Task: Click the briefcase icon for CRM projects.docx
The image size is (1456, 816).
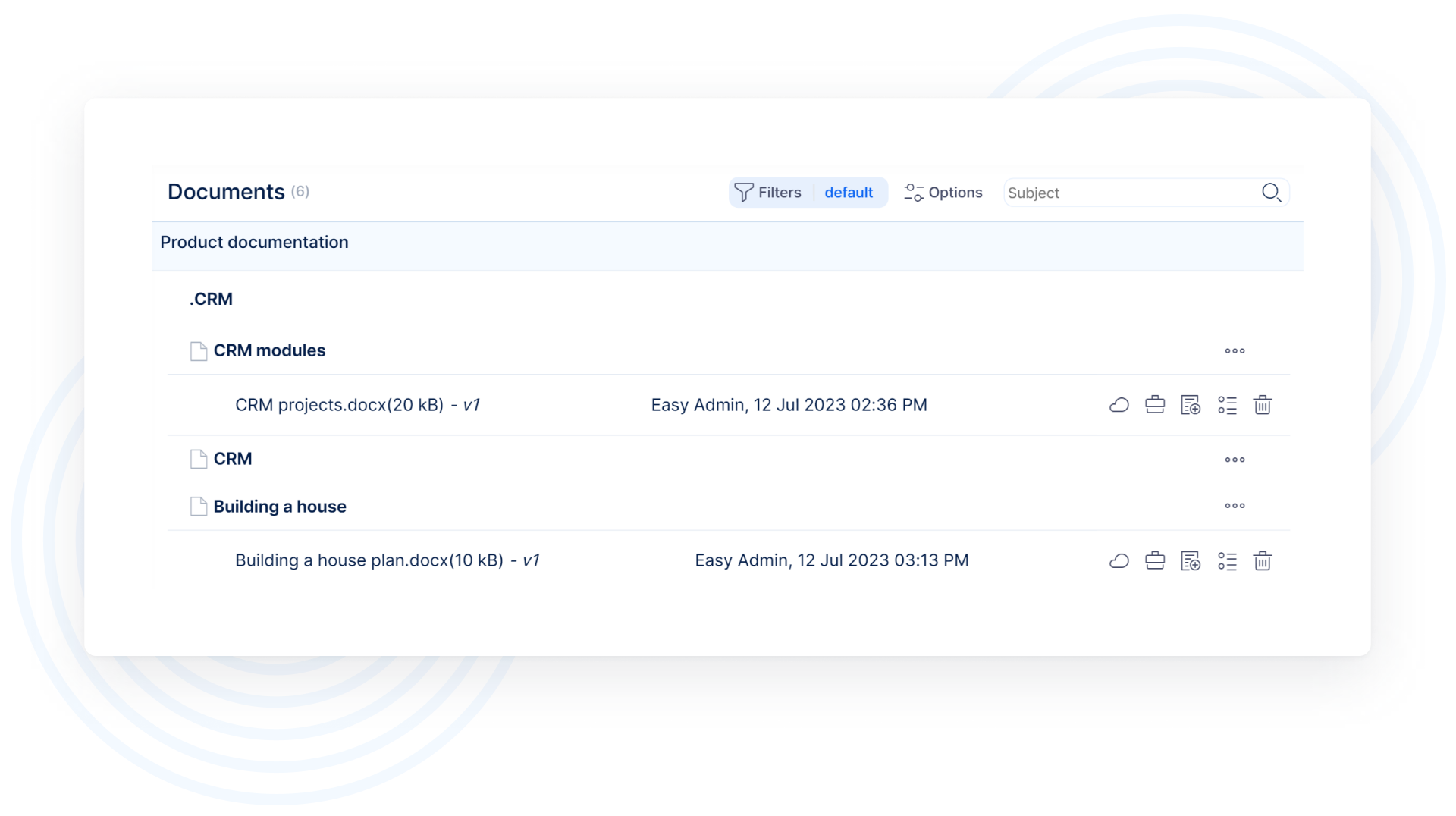Action: (x=1155, y=405)
